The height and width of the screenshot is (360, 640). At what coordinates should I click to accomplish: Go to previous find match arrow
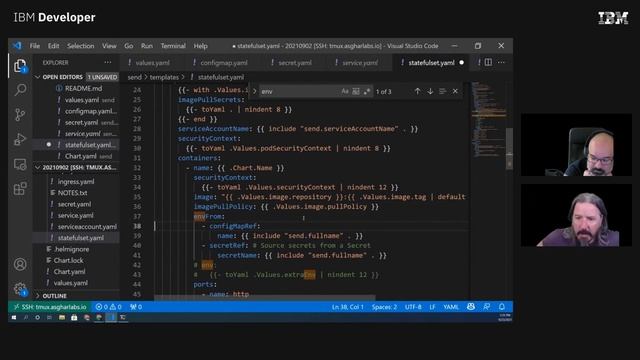(417, 91)
